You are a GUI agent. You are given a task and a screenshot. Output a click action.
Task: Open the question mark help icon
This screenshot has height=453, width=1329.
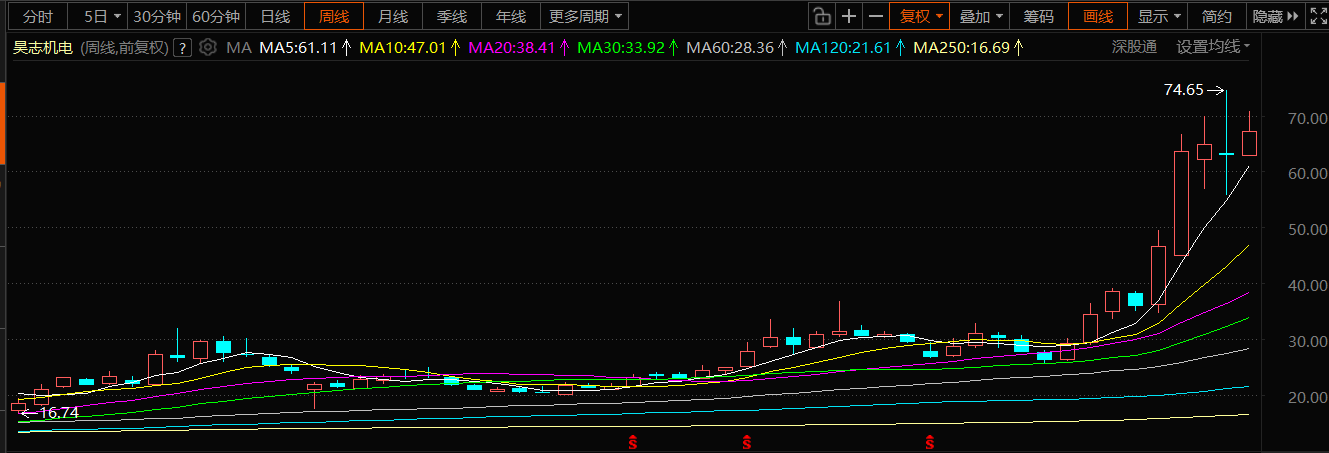[x=183, y=47]
